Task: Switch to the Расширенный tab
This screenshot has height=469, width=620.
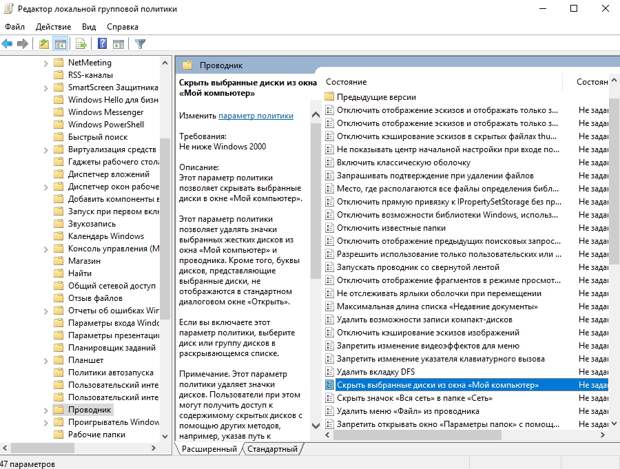Action: (x=209, y=449)
